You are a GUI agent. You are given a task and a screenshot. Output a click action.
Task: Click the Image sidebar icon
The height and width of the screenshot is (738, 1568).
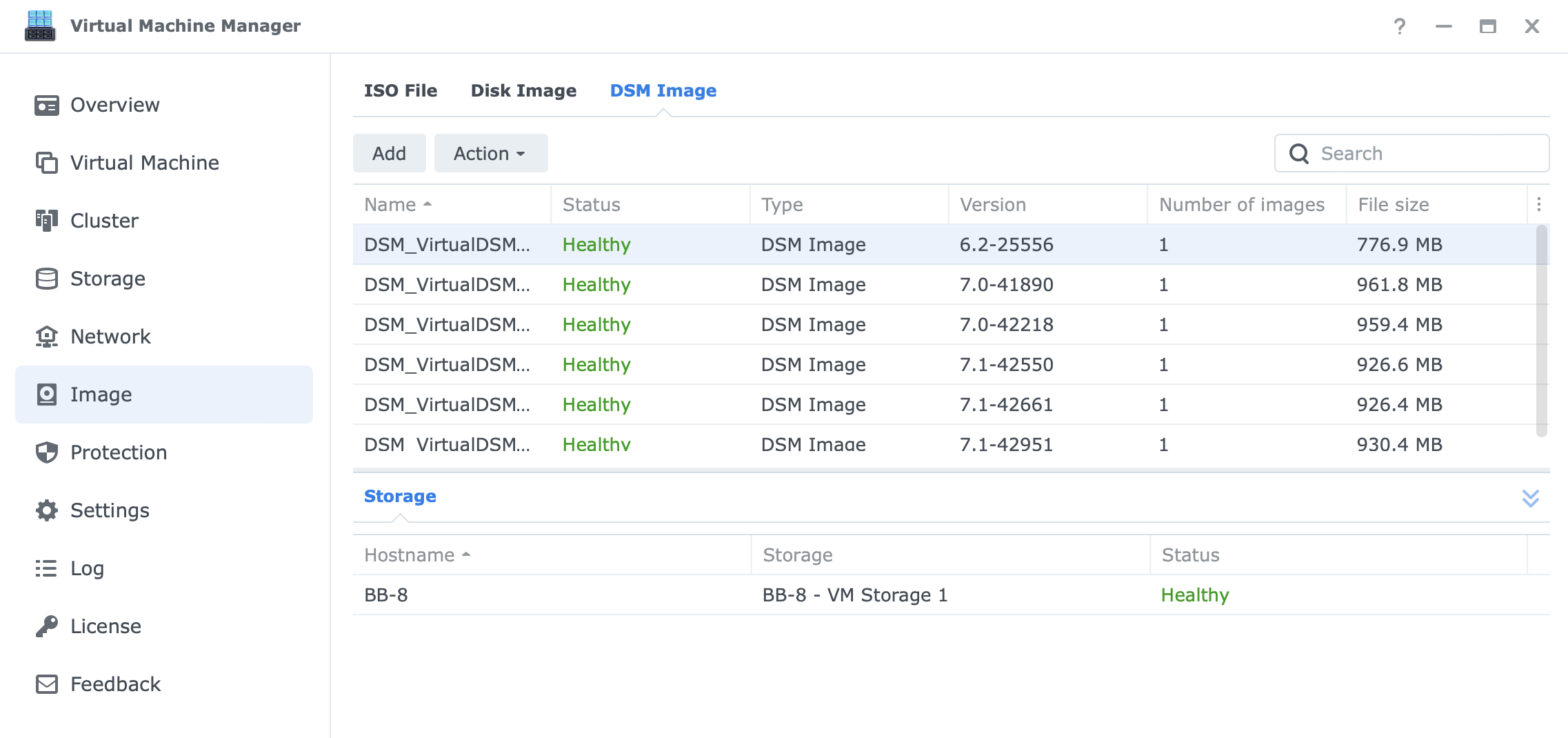point(47,395)
